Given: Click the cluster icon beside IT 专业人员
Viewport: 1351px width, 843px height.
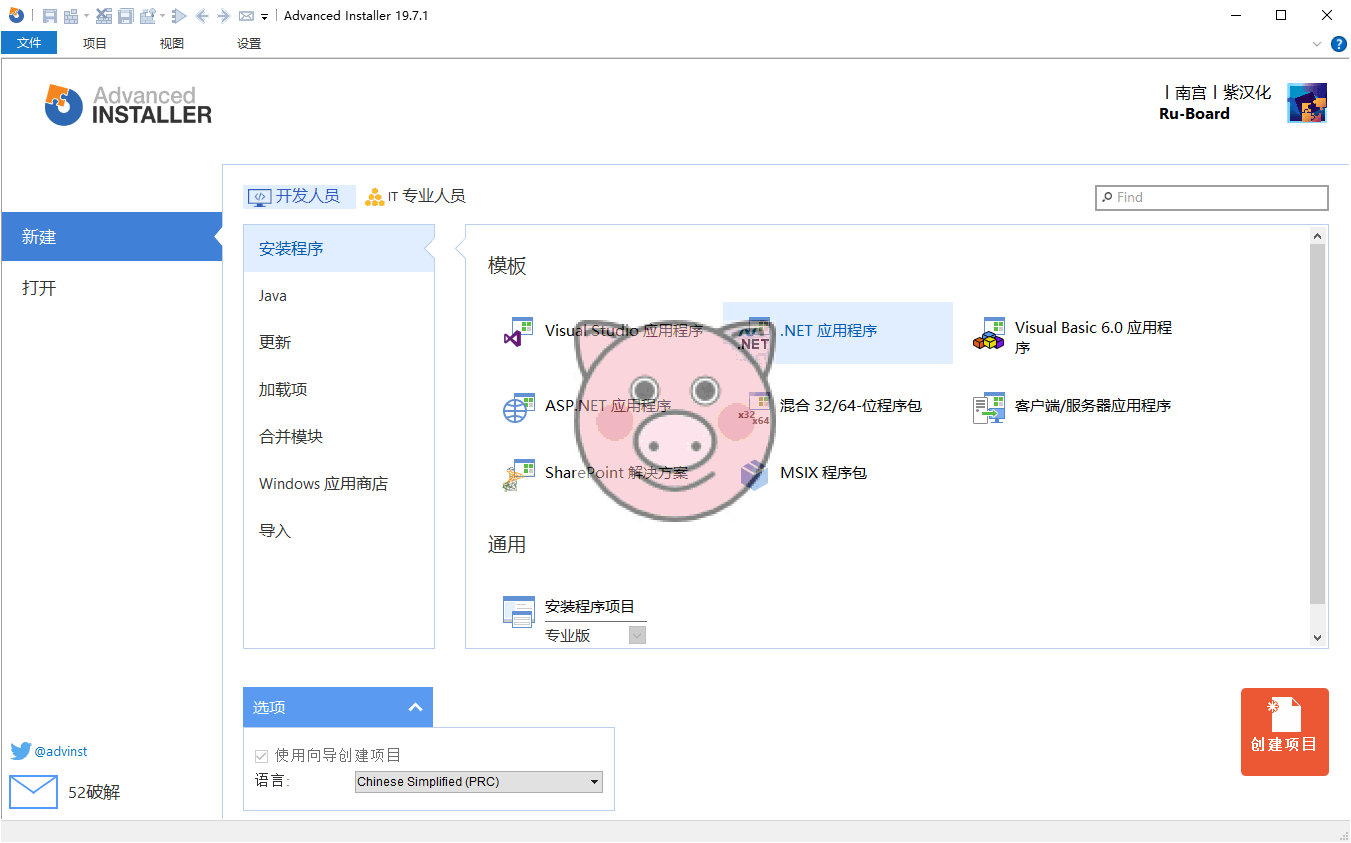Looking at the screenshot, I should [x=375, y=197].
